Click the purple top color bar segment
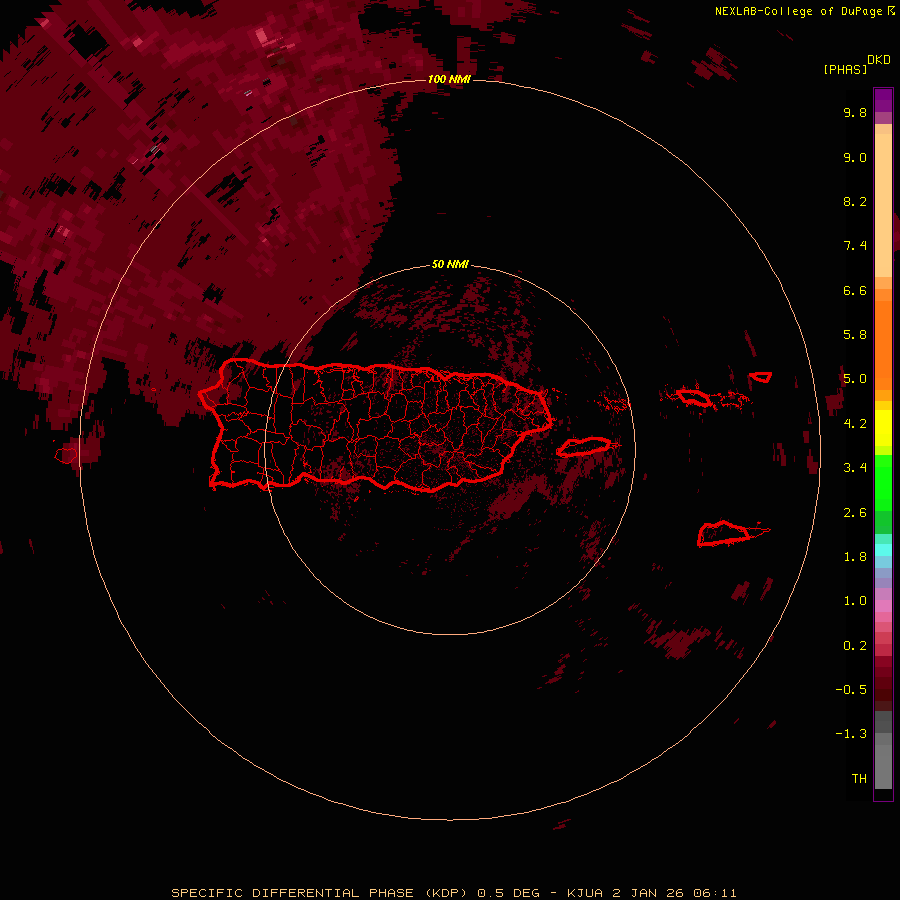The image size is (900, 900). click(883, 100)
